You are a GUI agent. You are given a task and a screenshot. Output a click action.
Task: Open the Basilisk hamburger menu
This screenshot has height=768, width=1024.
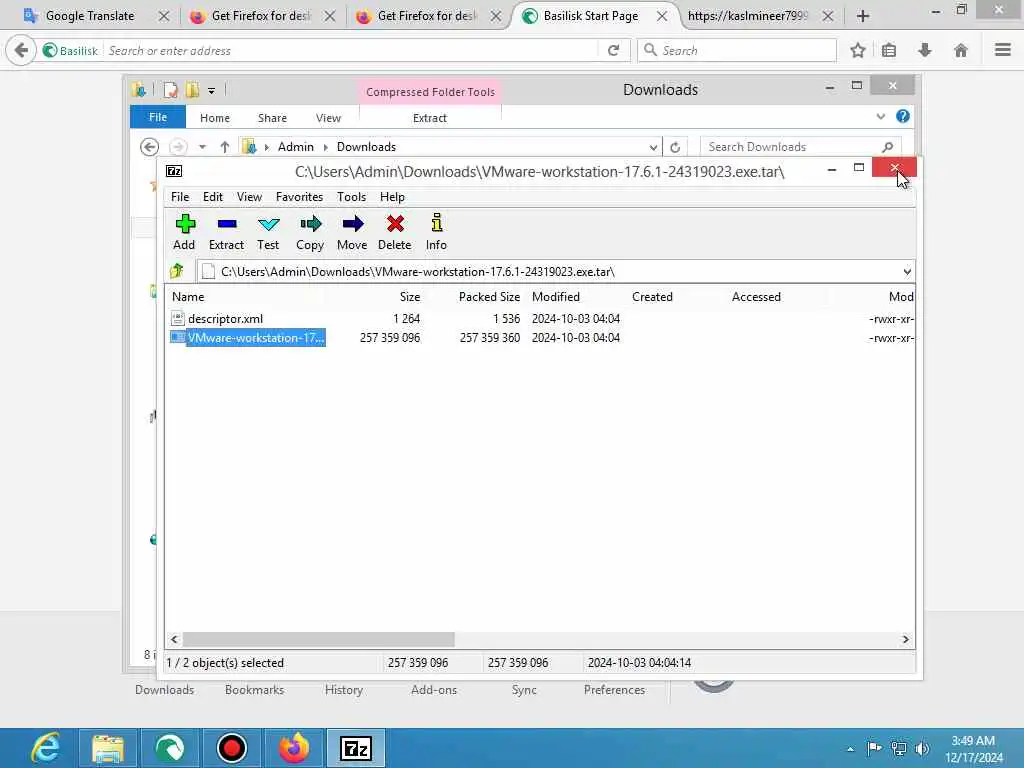tap(1002, 50)
